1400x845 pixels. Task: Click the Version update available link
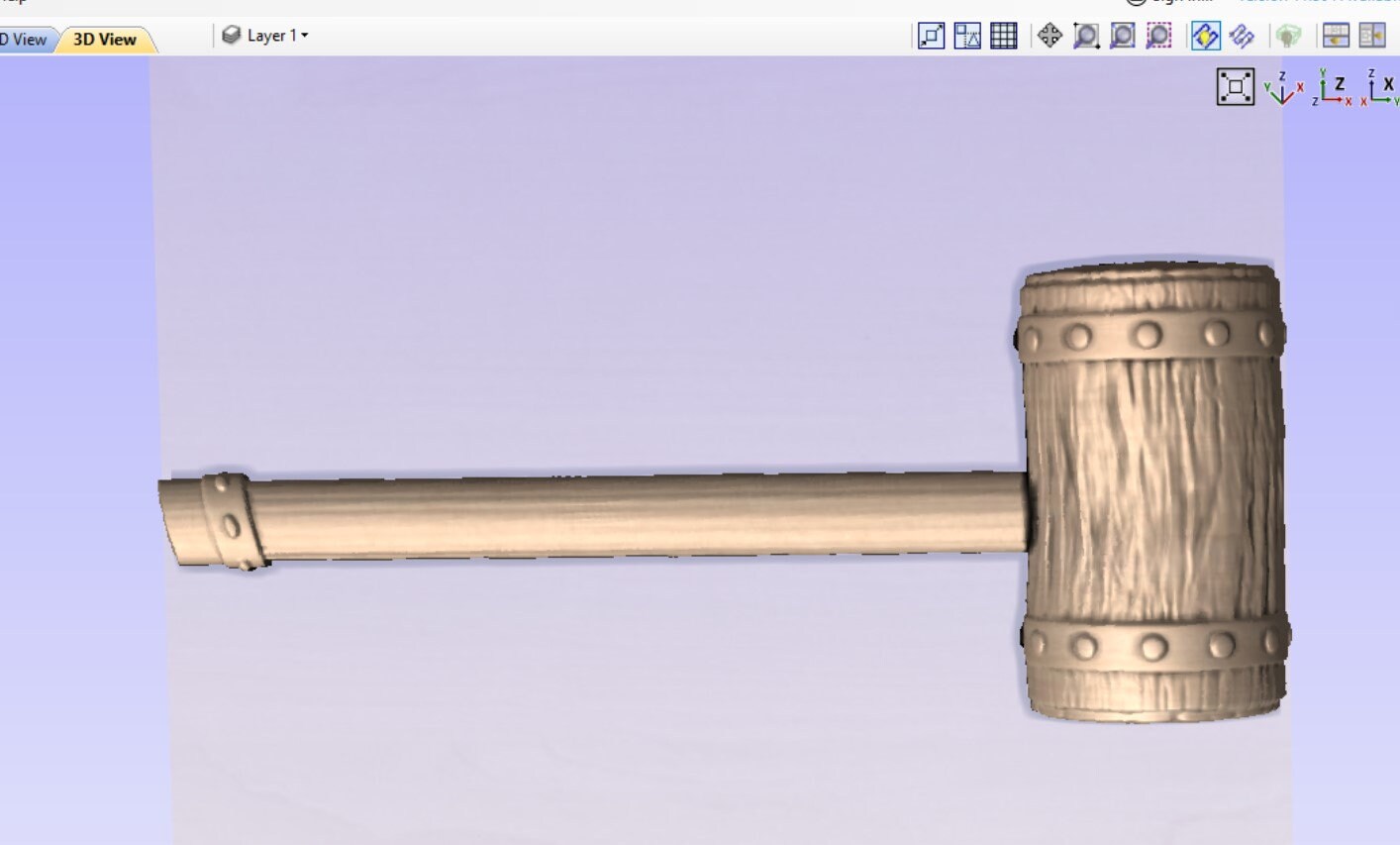pyautogui.click(x=1317, y=2)
